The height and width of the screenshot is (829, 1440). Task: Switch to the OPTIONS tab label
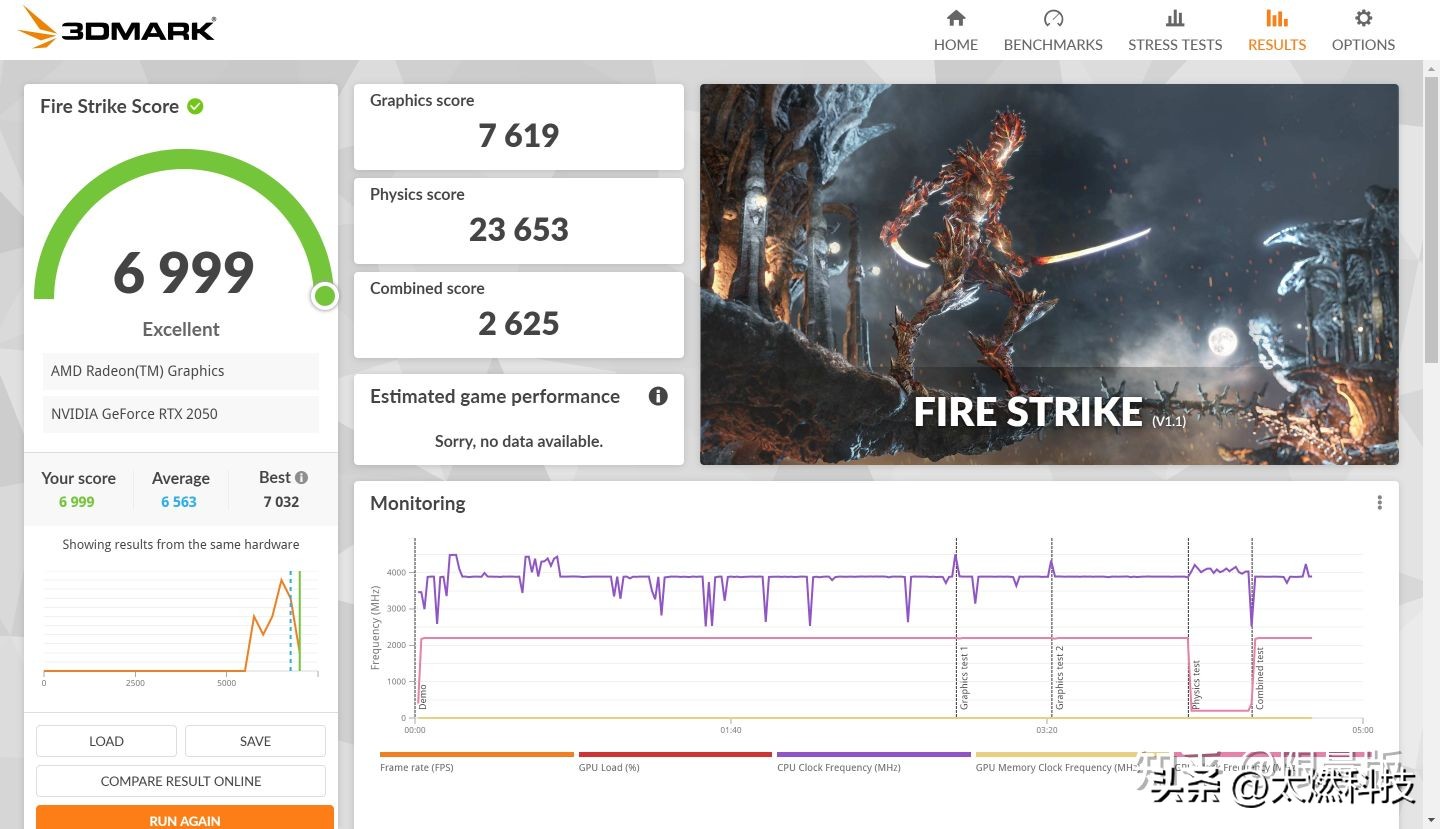1363,45
